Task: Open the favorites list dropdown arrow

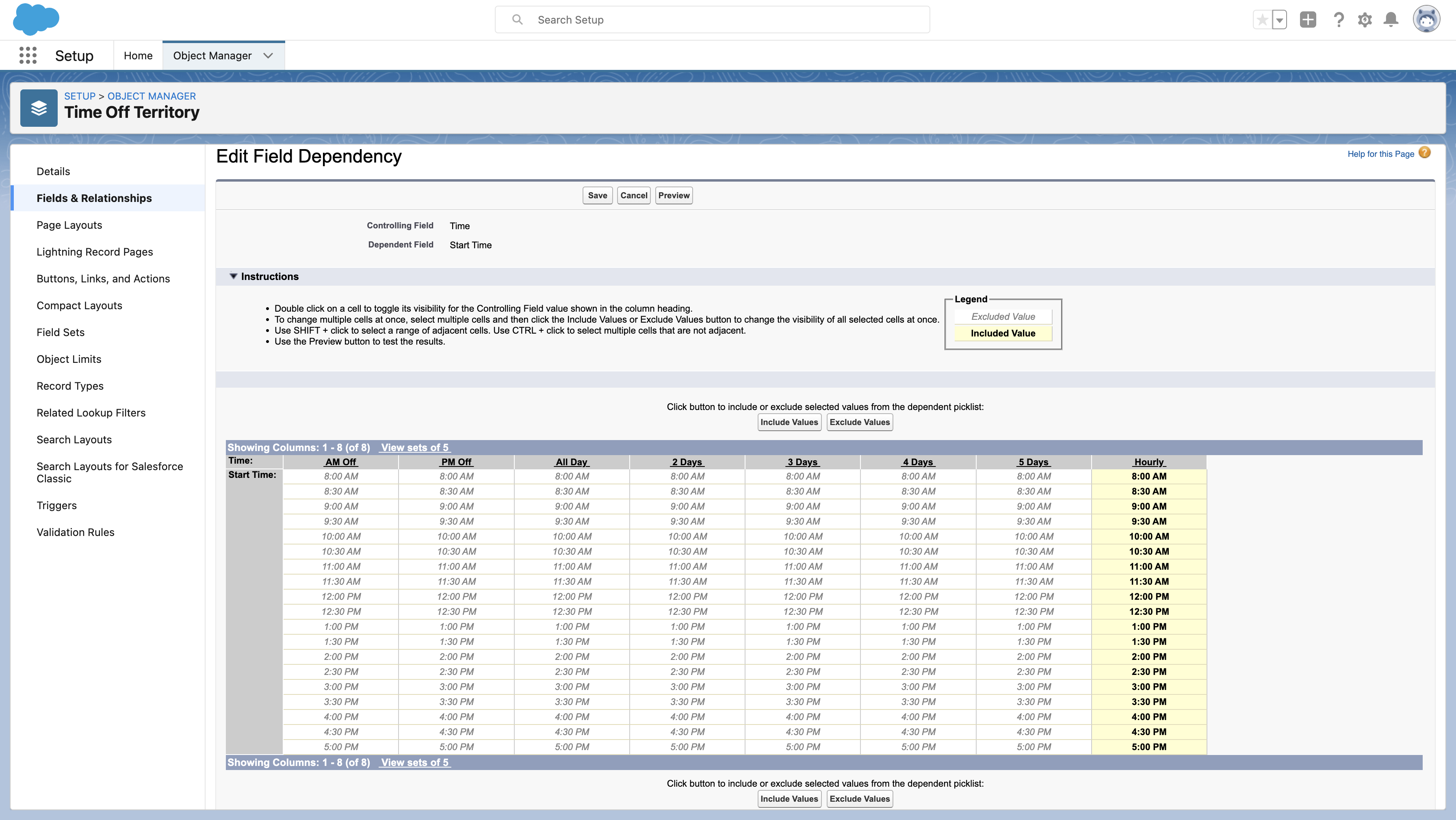Action: pos(1279,20)
